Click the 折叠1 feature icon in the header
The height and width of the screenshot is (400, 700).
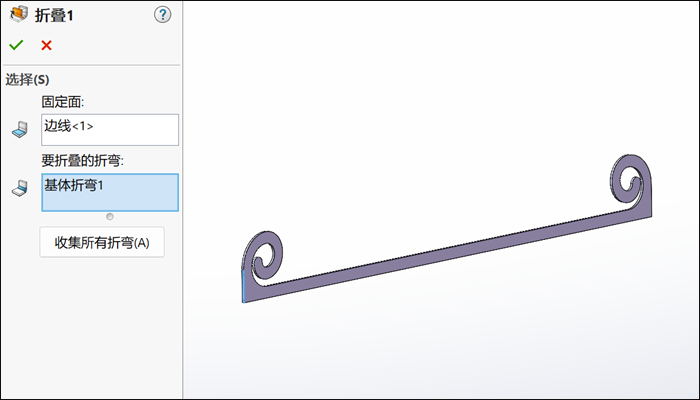[19, 14]
